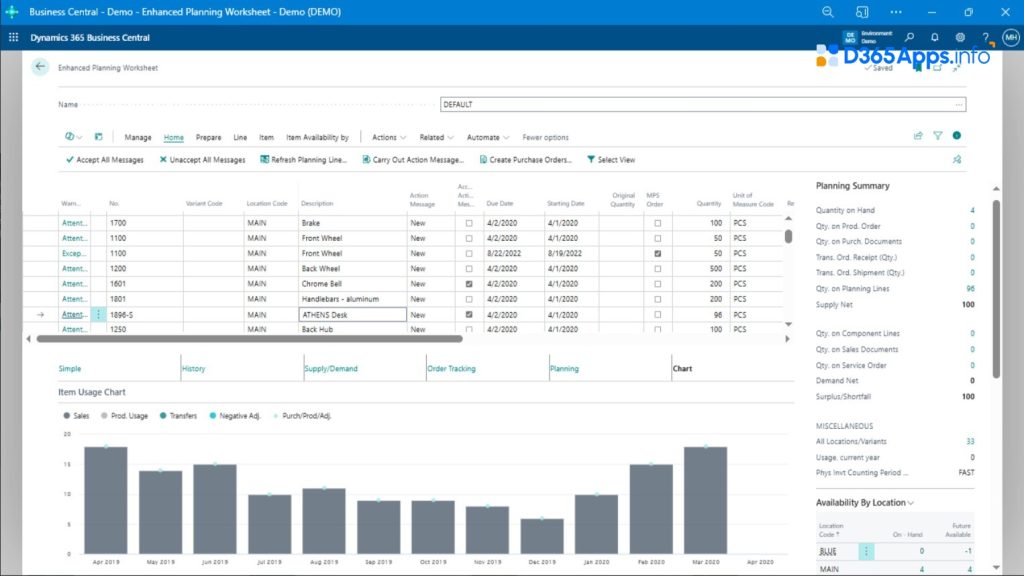Click the zoom magnifier in title bar
This screenshot has height=576, width=1024.
[827, 12]
